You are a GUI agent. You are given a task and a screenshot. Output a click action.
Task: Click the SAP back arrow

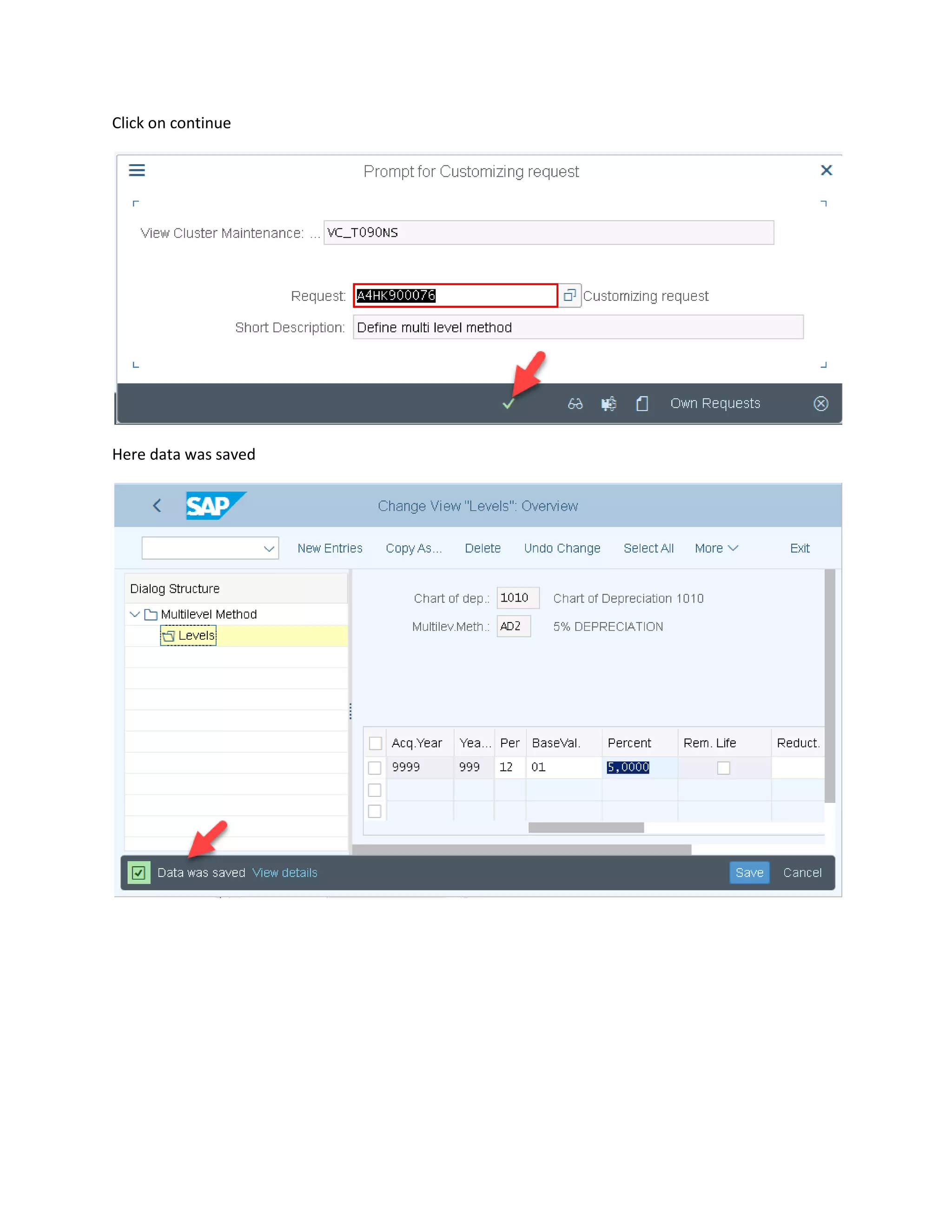point(158,506)
